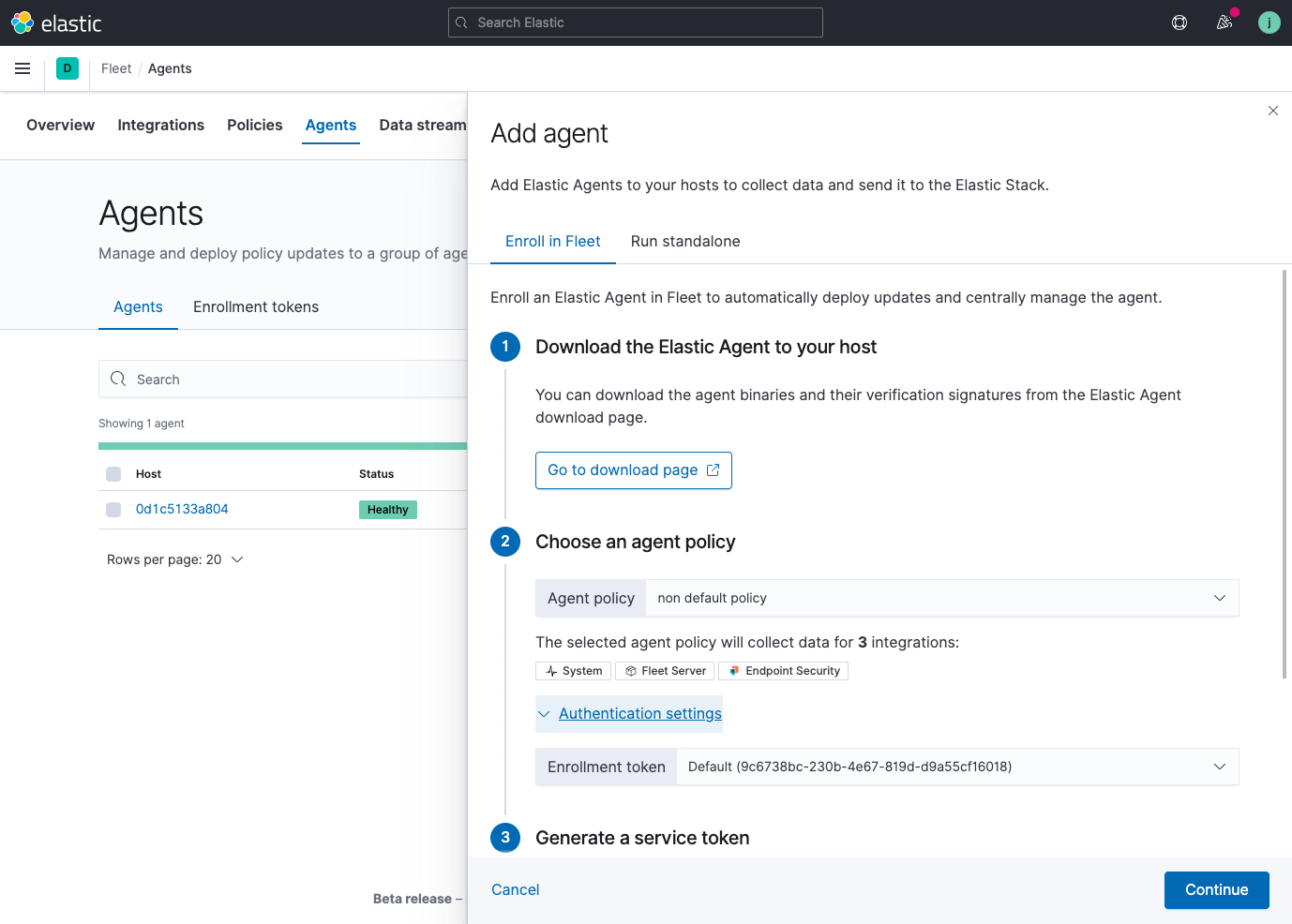Open the hamburger navigation menu
This screenshot has width=1292, height=924.
tap(23, 67)
